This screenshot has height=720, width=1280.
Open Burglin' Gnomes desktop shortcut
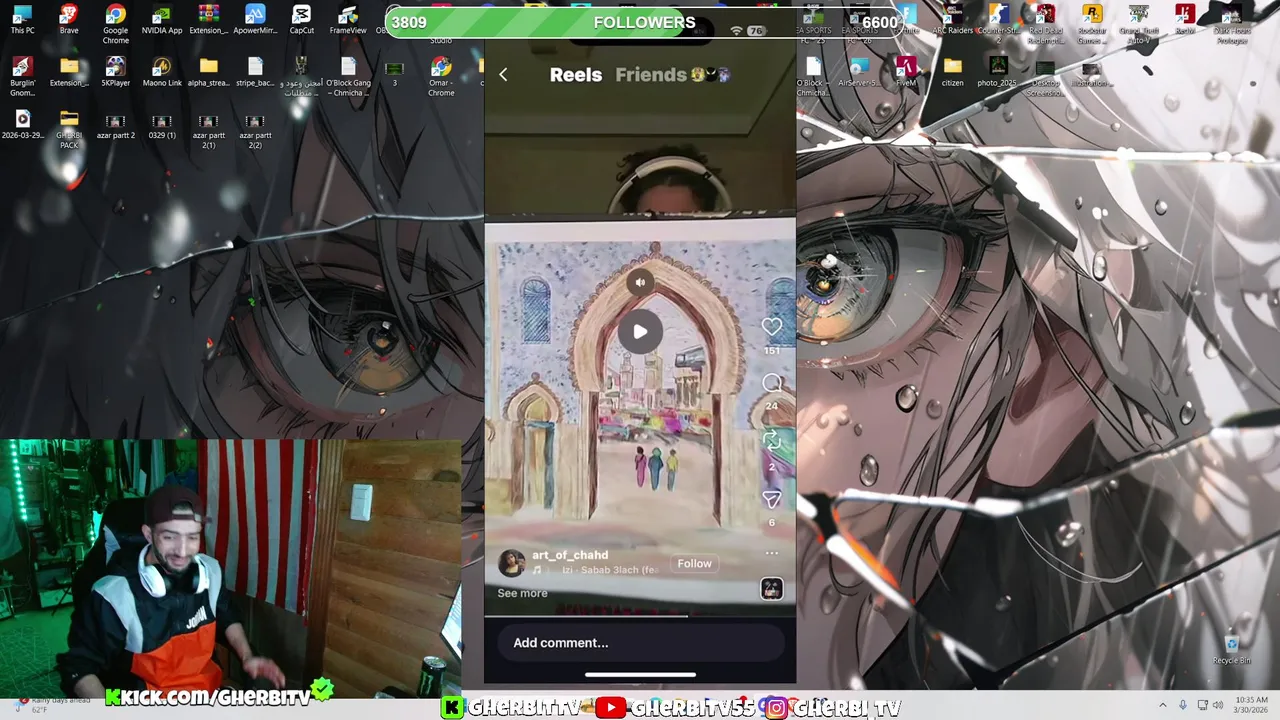22,77
